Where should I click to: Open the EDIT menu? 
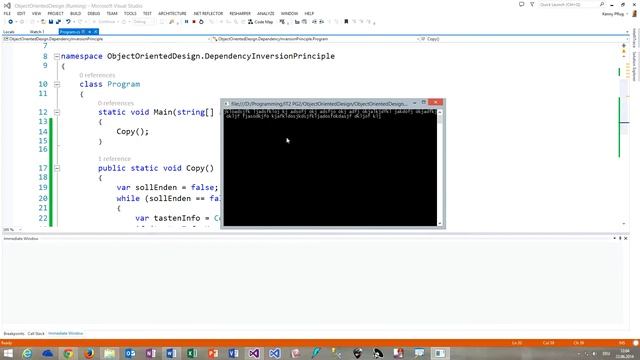pyautogui.click(x=21, y=13)
